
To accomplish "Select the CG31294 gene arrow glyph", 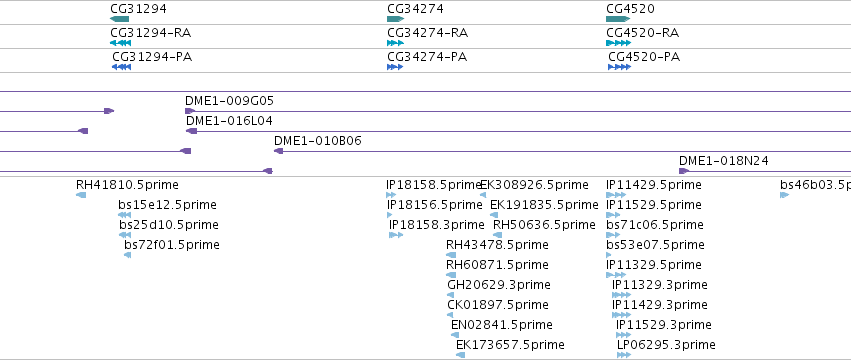I will pos(119,19).
